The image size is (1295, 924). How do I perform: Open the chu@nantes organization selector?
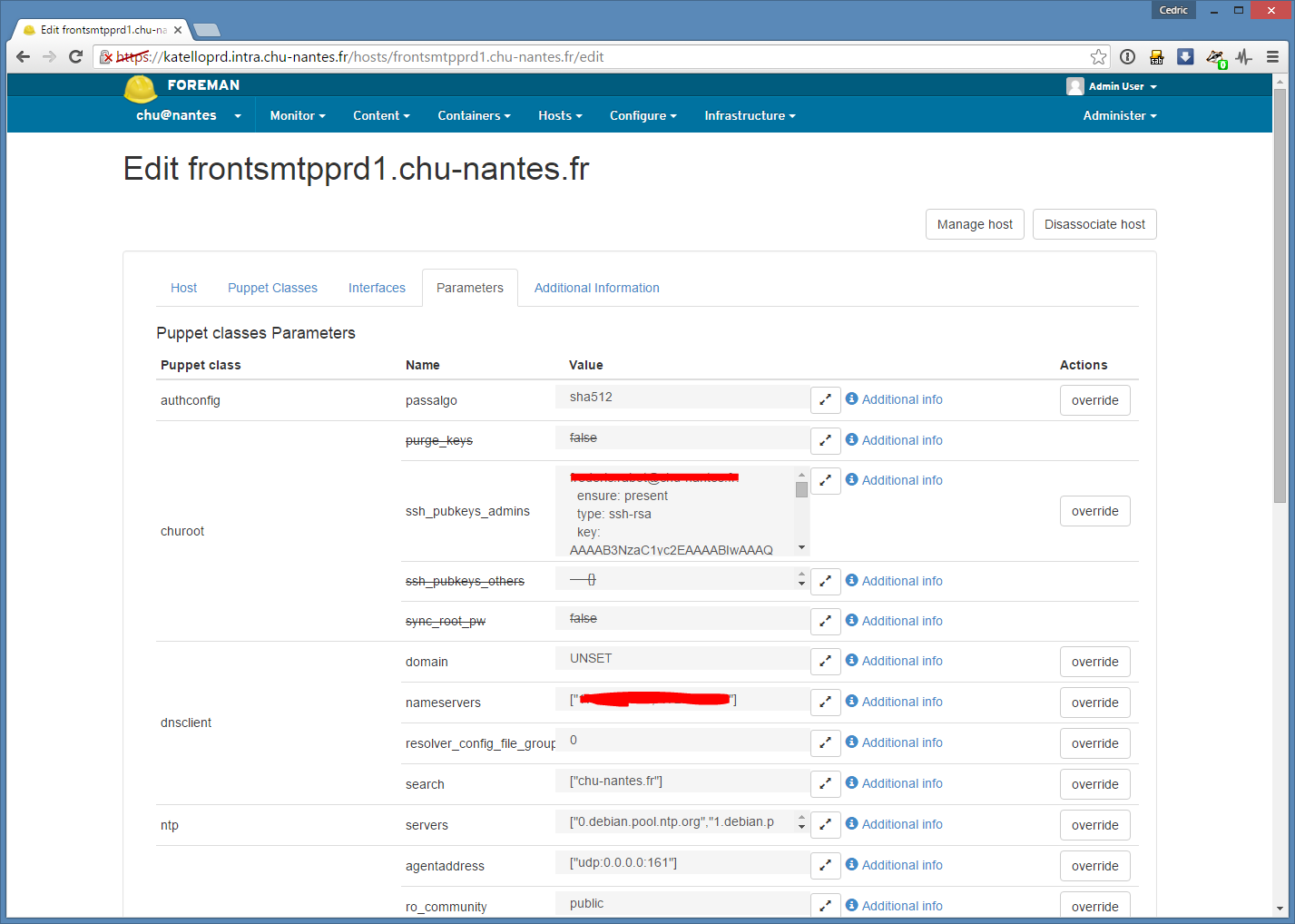click(188, 116)
